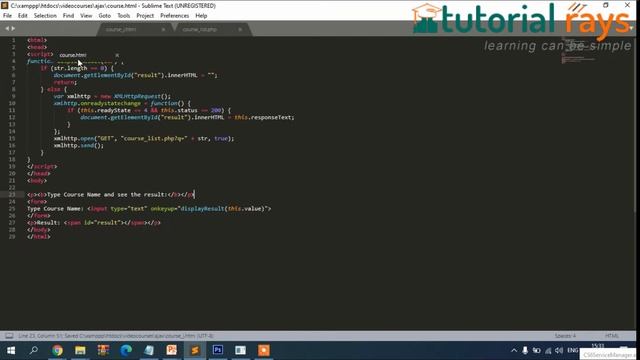Image resolution: width=640 pixels, height=360 pixels.
Task: Open the Project menu
Action: (145, 16)
